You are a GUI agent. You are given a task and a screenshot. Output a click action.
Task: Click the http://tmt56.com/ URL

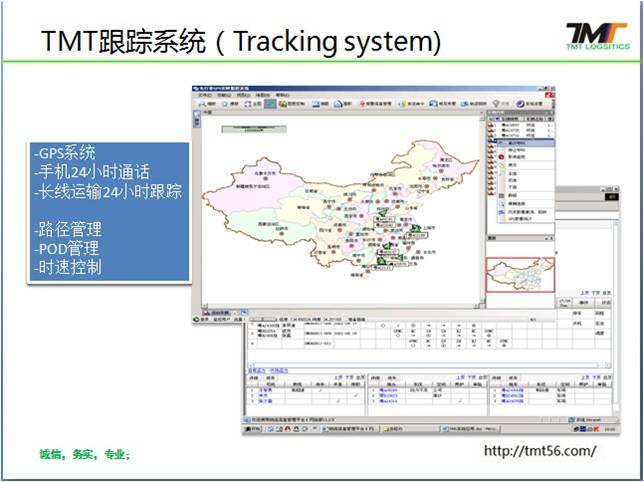coord(540,451)
